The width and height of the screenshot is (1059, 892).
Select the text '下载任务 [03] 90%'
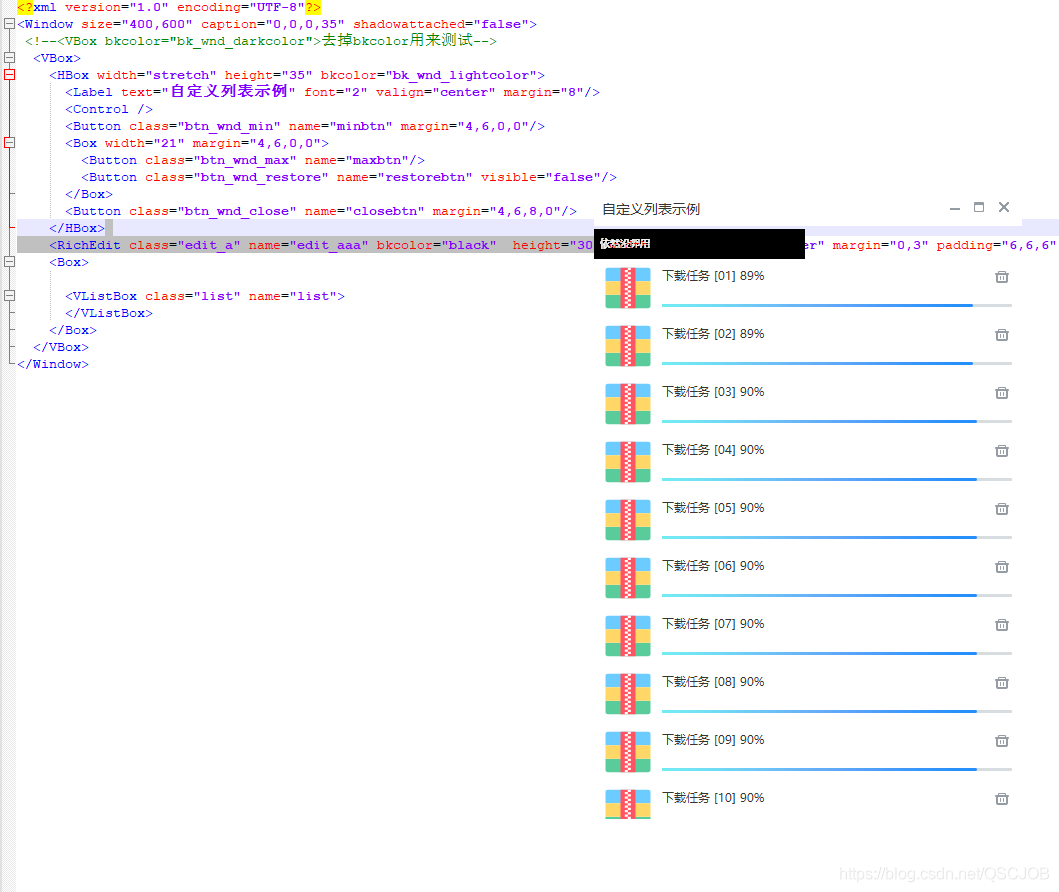(713, 392)
